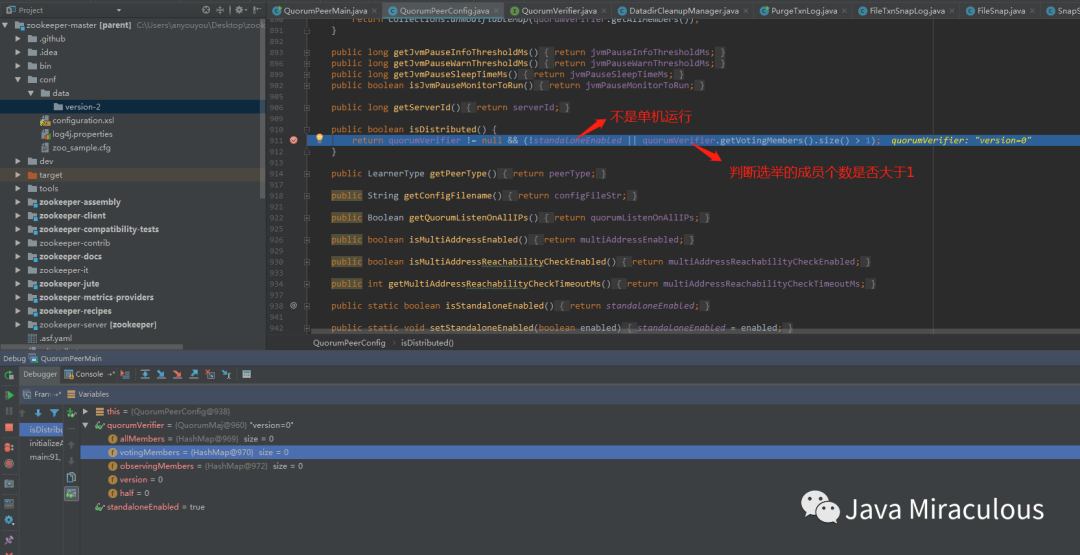Stop the debug session with the red square icon
Image resolution: width=1080 pixels, height=555 pixels.
tap(9, 428)
